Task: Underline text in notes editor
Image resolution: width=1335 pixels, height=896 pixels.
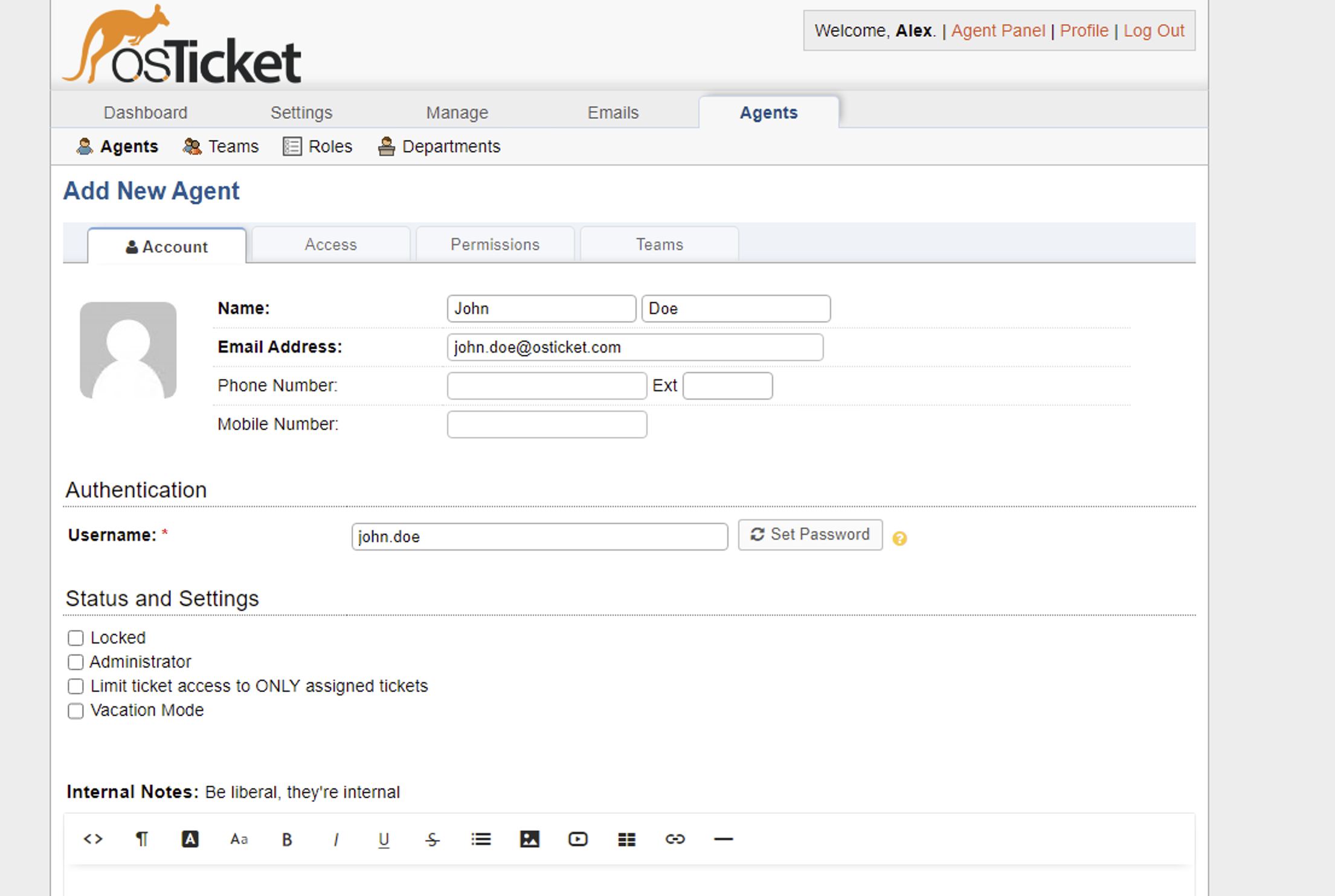Action: coord(384,839)
